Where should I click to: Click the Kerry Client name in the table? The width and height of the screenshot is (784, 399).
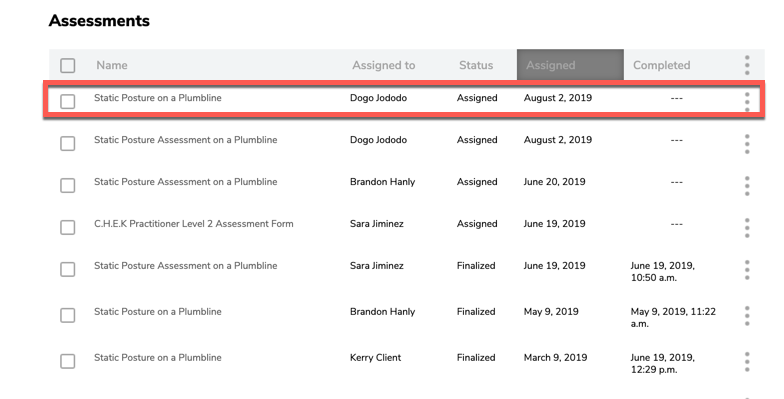[376, 358]
